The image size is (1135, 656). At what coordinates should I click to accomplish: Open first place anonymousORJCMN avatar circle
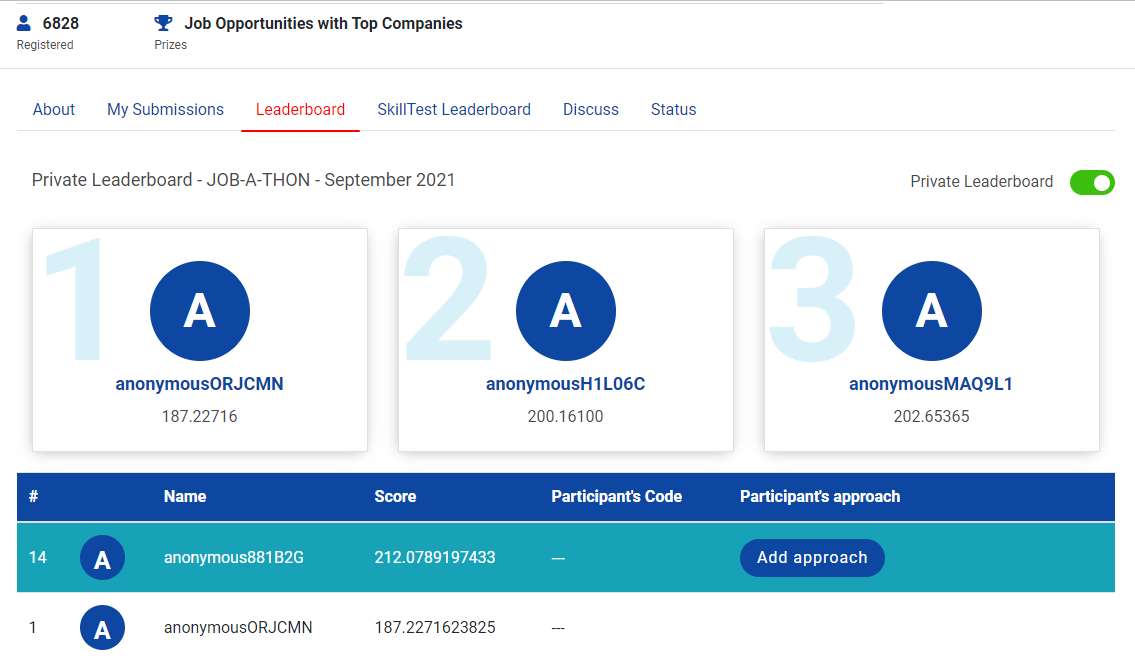click(x=200, y=311)
